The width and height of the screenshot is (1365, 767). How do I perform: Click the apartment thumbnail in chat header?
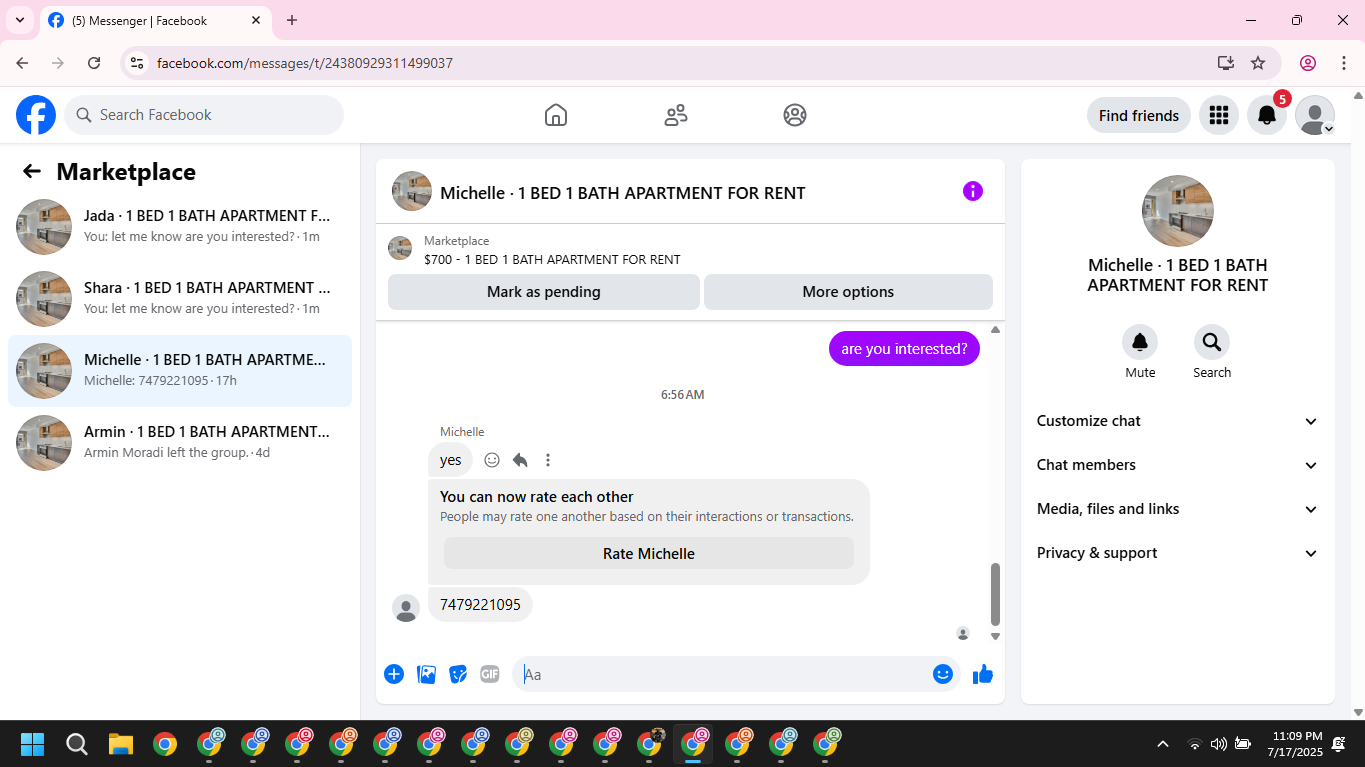click(x=412, y=191)
